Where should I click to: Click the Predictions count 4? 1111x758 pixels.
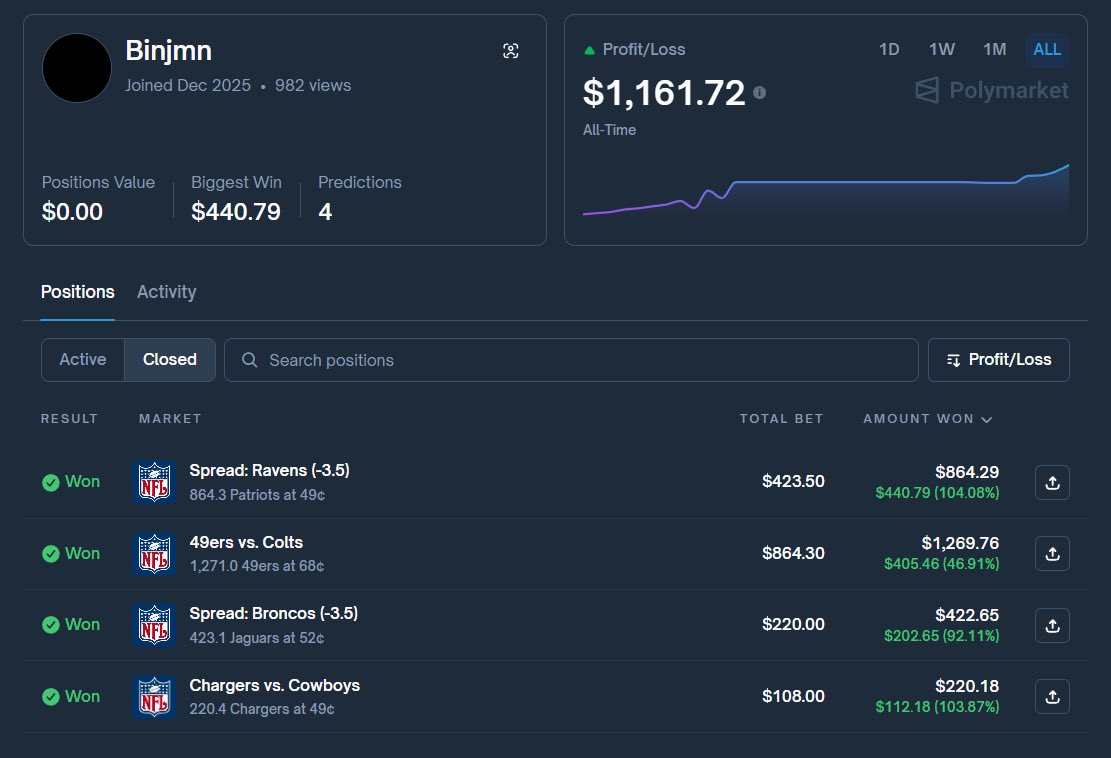pyautogui.click(x=325, y=212)
